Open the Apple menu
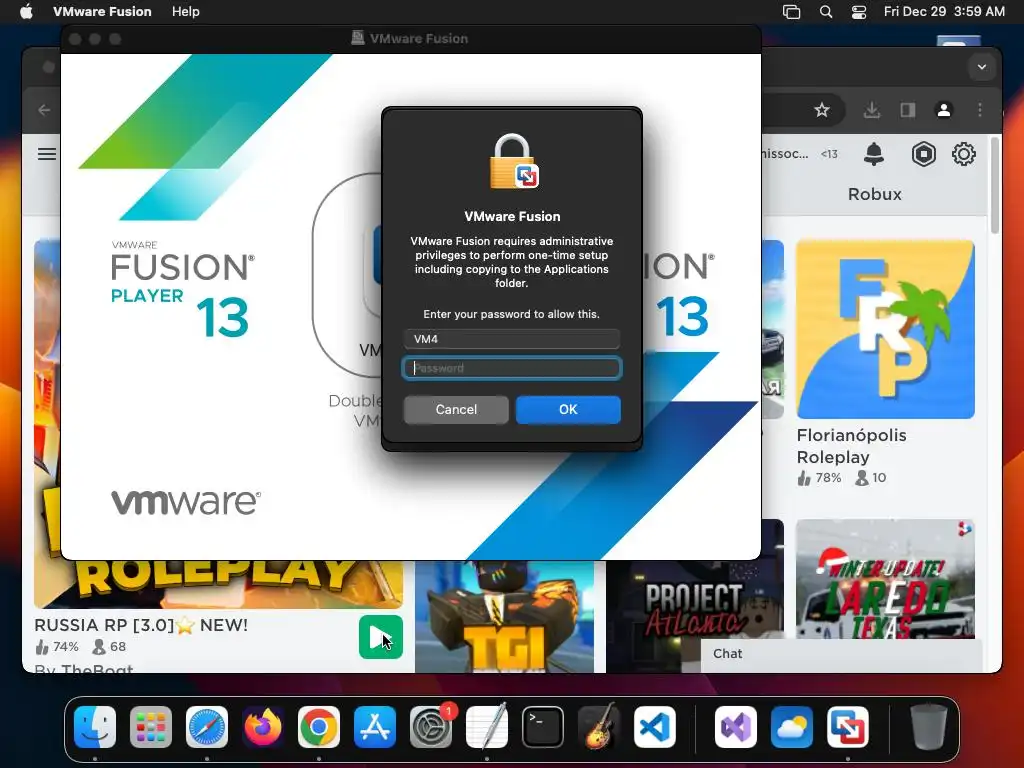 click(x=26, y=11)
